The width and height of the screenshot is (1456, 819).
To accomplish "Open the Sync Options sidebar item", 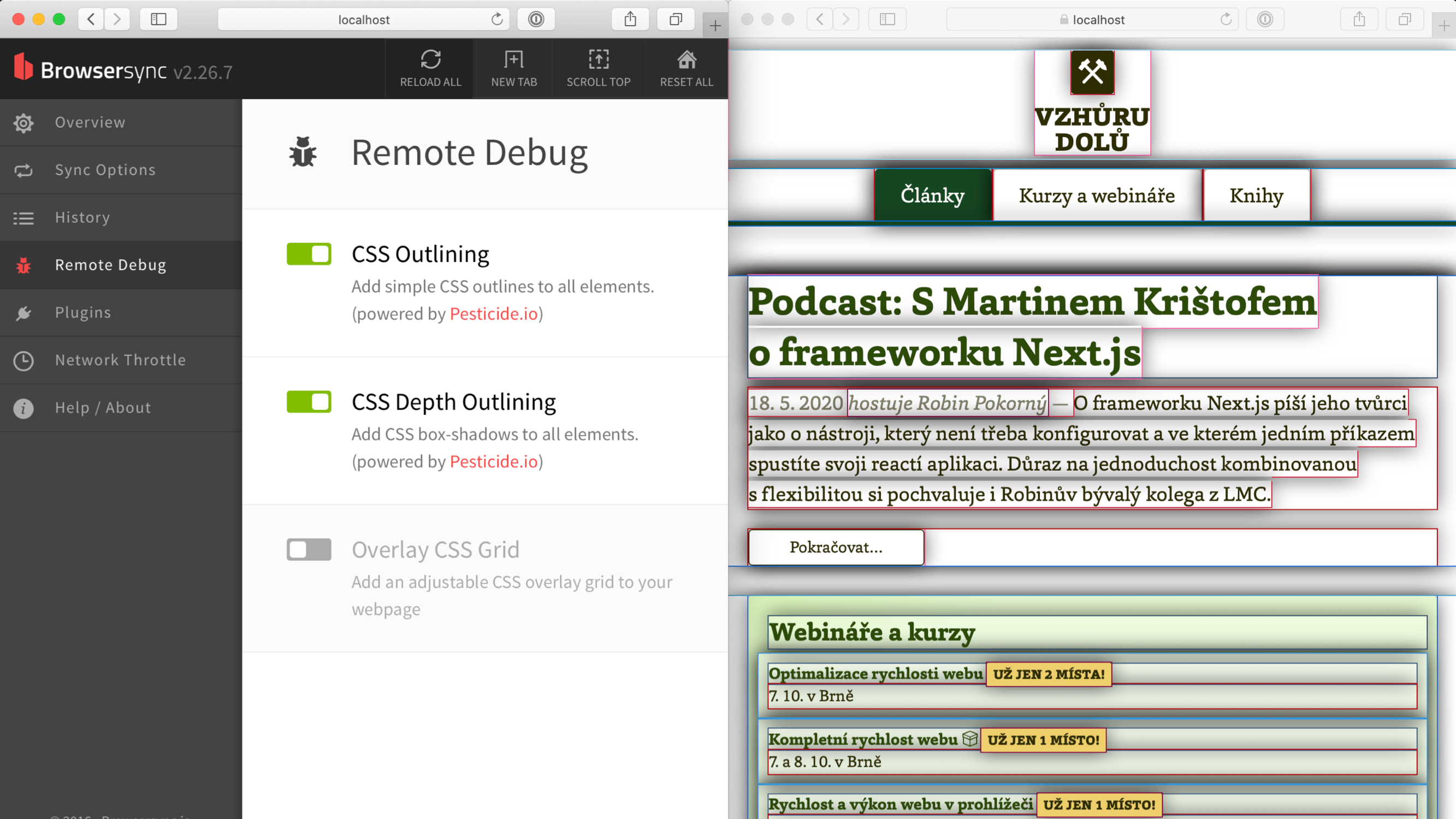I will [x=104, y=170].
